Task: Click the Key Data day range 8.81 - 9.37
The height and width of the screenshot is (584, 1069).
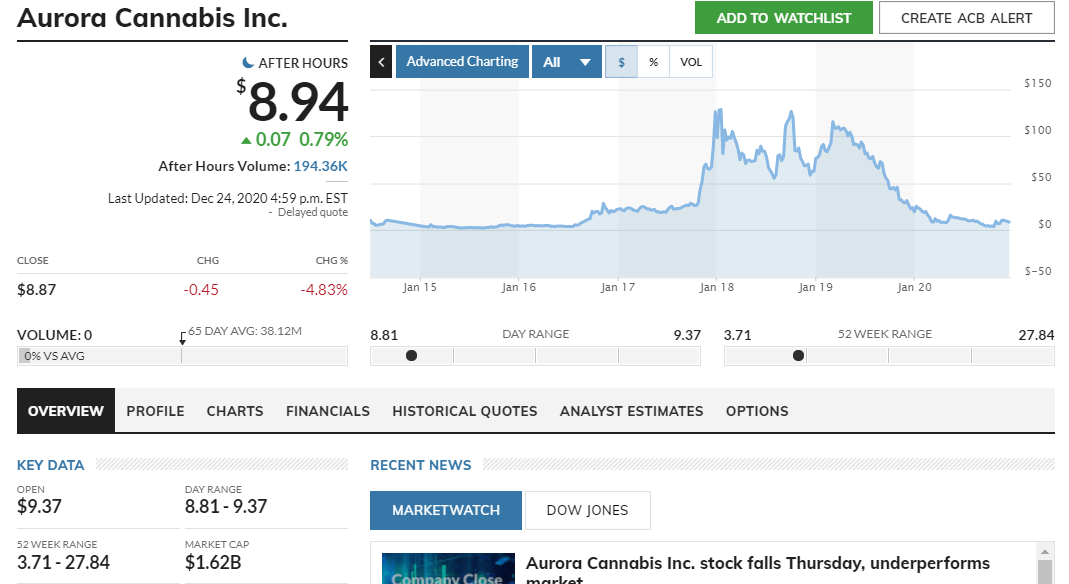Action: (x=226, y=506)
